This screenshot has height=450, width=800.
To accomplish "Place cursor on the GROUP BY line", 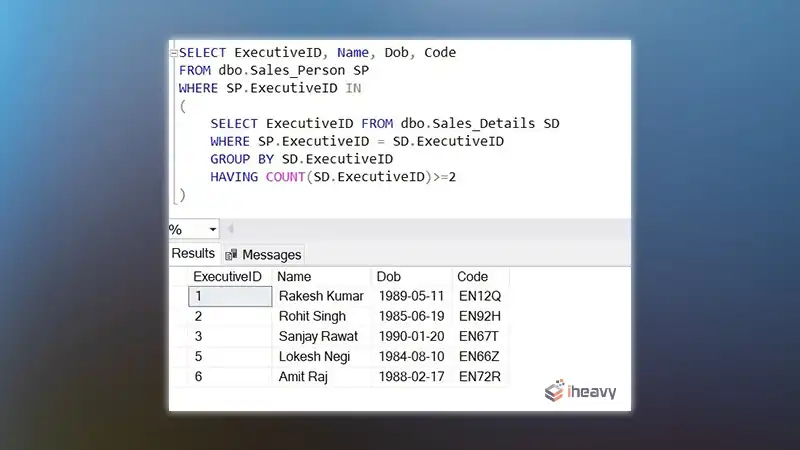I will click(302, 159).
